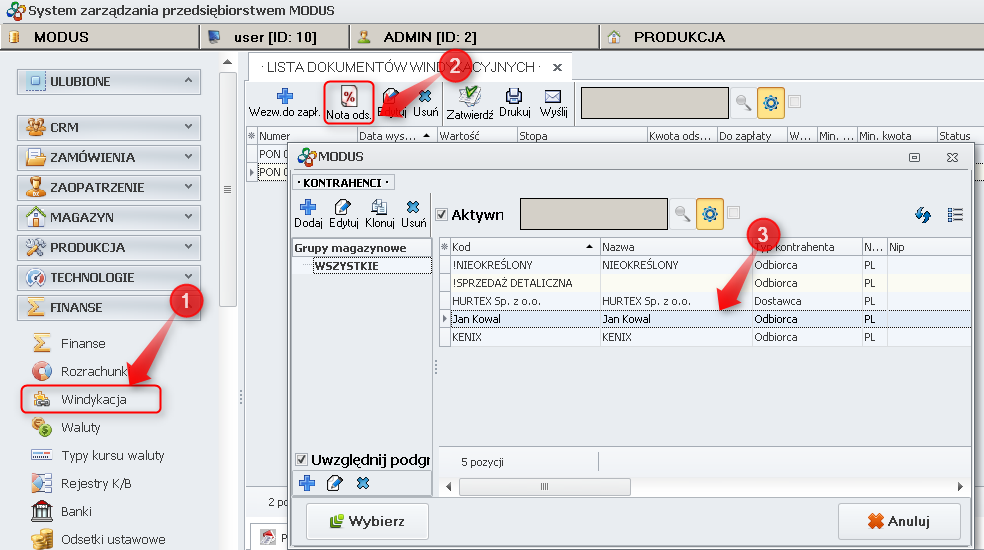Open Waluty in the sidebar
The height and width of the screenshot is (550, 984).
point(80,428)
